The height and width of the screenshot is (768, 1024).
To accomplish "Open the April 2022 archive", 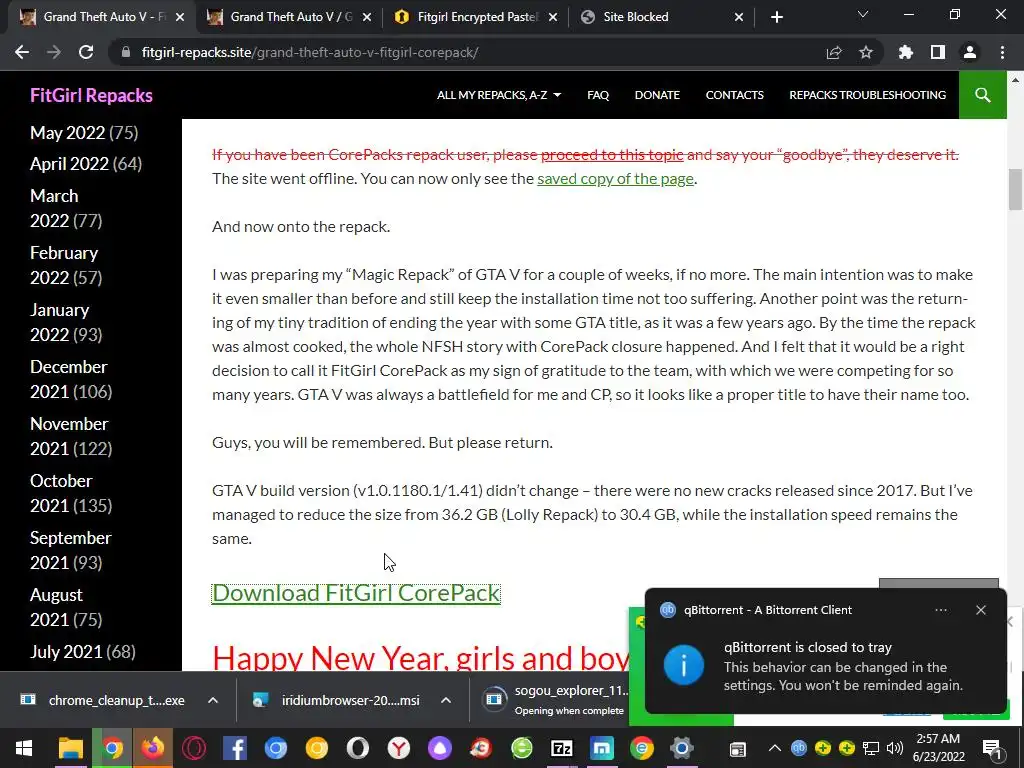I will click(69, 163).
